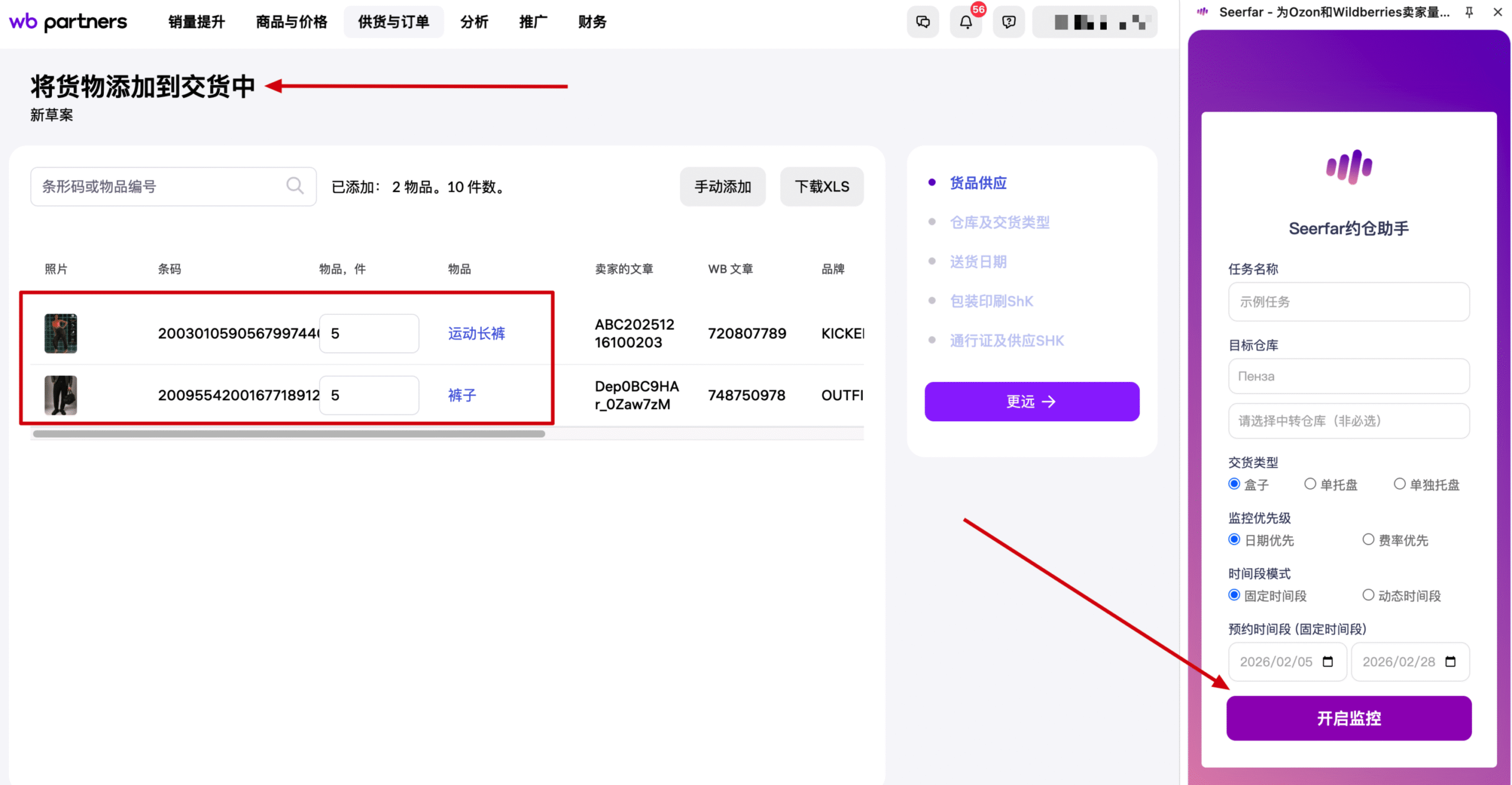1512x785 pixels.
Task: Open the transit warehouse selector
Action: pyautogui.click(x=1348, y=421)
